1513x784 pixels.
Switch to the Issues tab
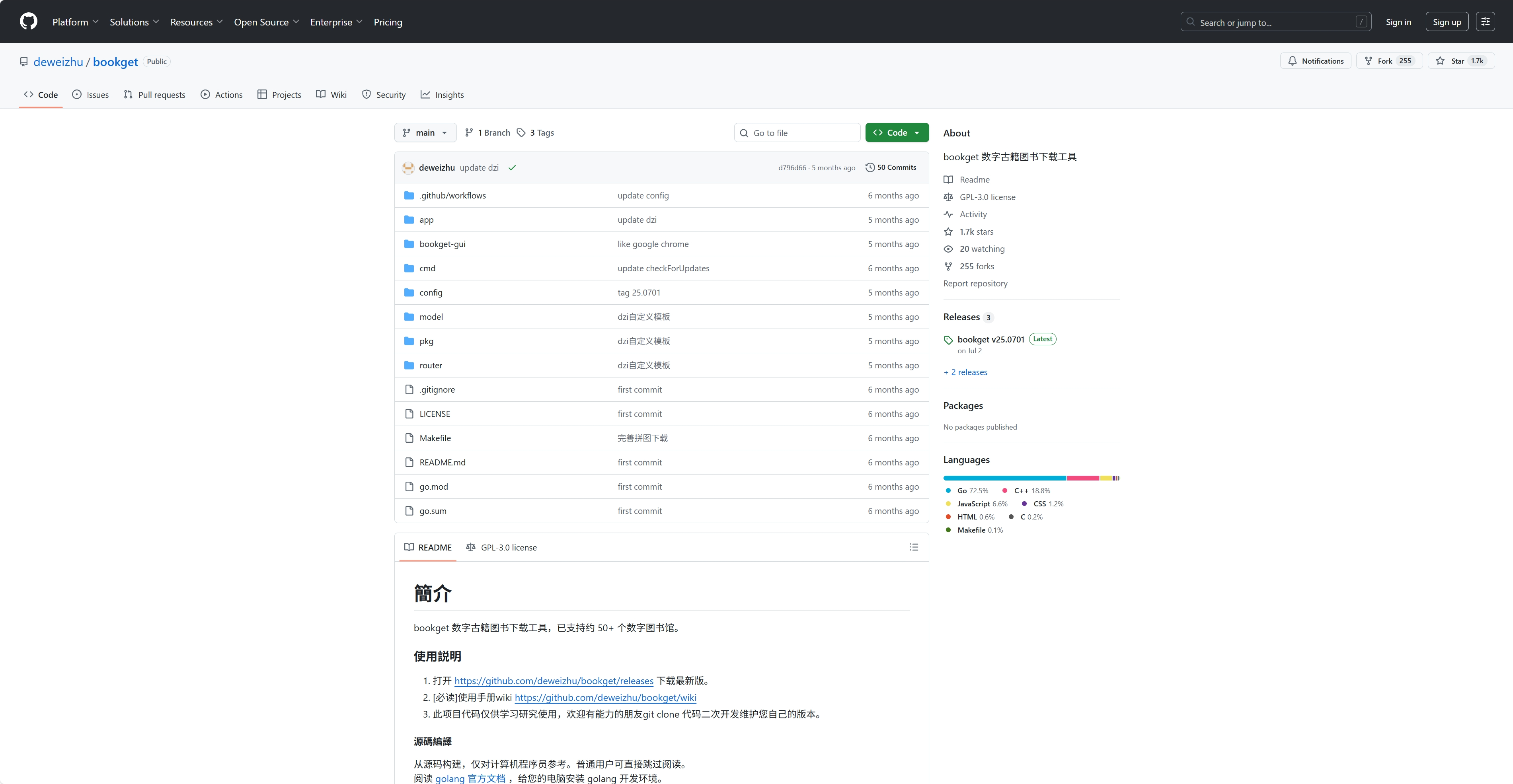[90, 95]
